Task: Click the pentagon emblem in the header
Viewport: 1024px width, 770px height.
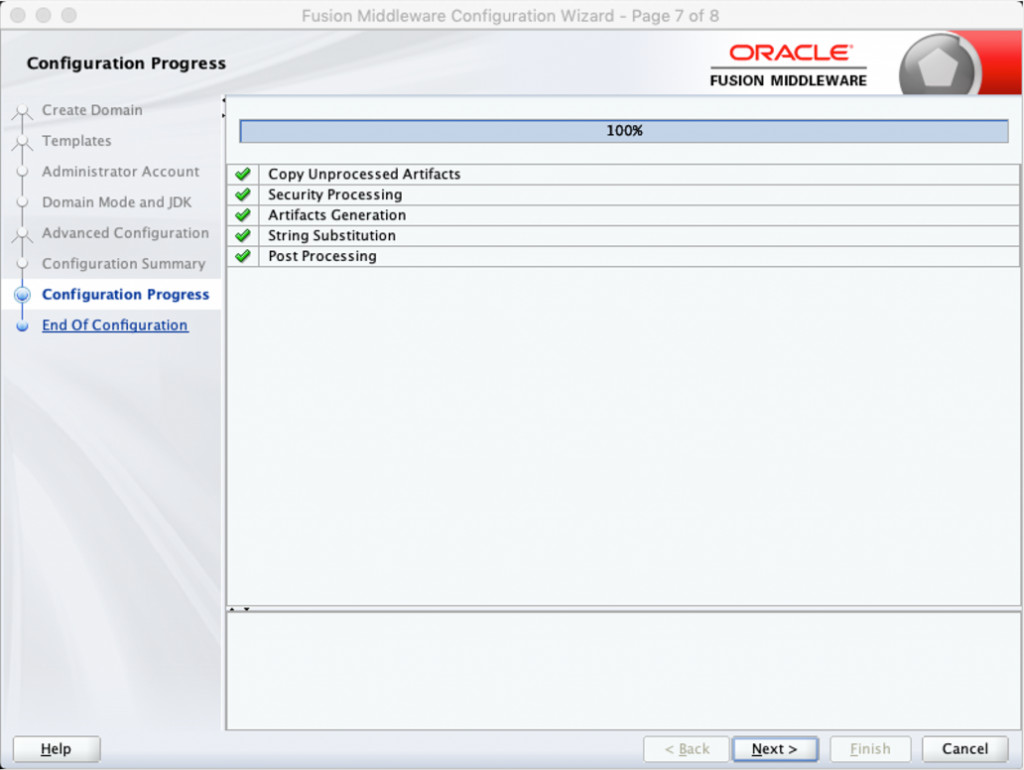Action: click(938, 67)
